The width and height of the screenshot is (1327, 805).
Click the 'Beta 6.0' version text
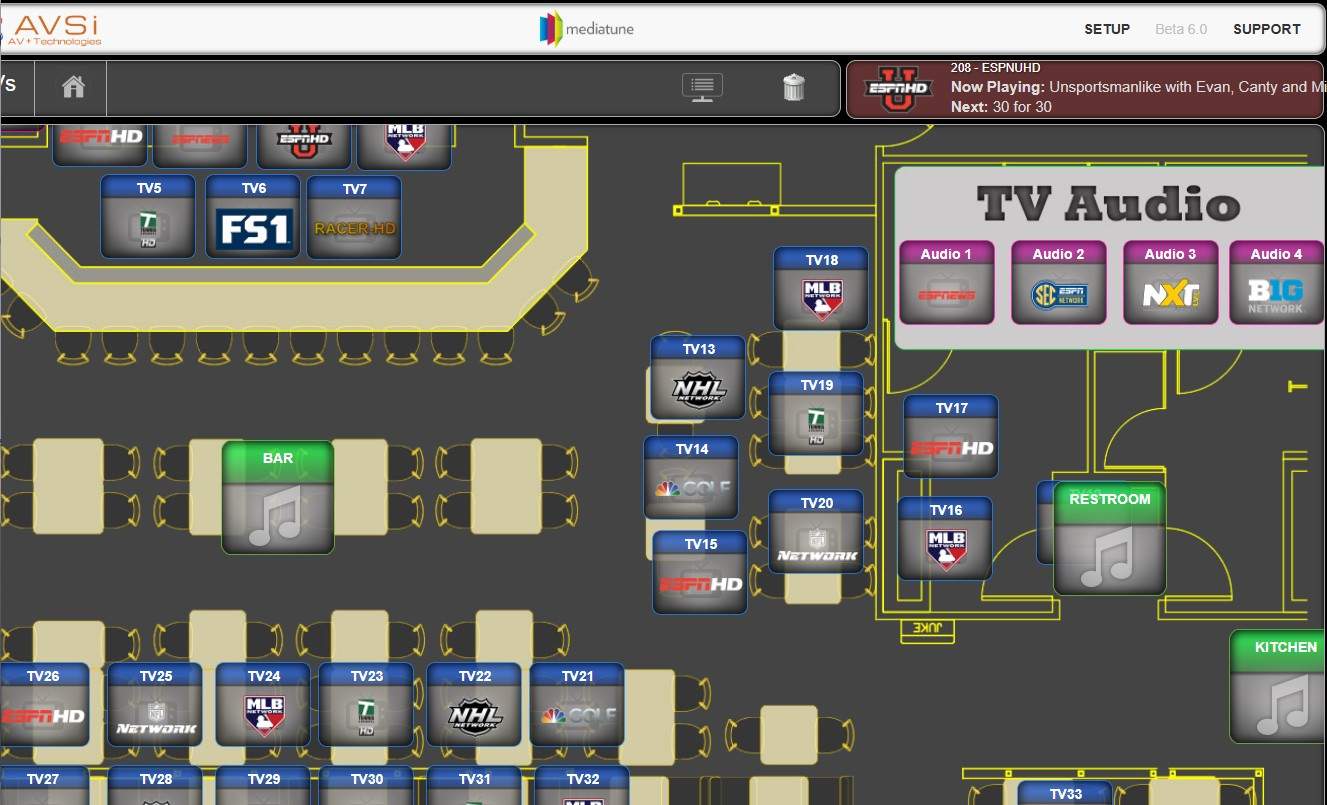point(1181,29)
